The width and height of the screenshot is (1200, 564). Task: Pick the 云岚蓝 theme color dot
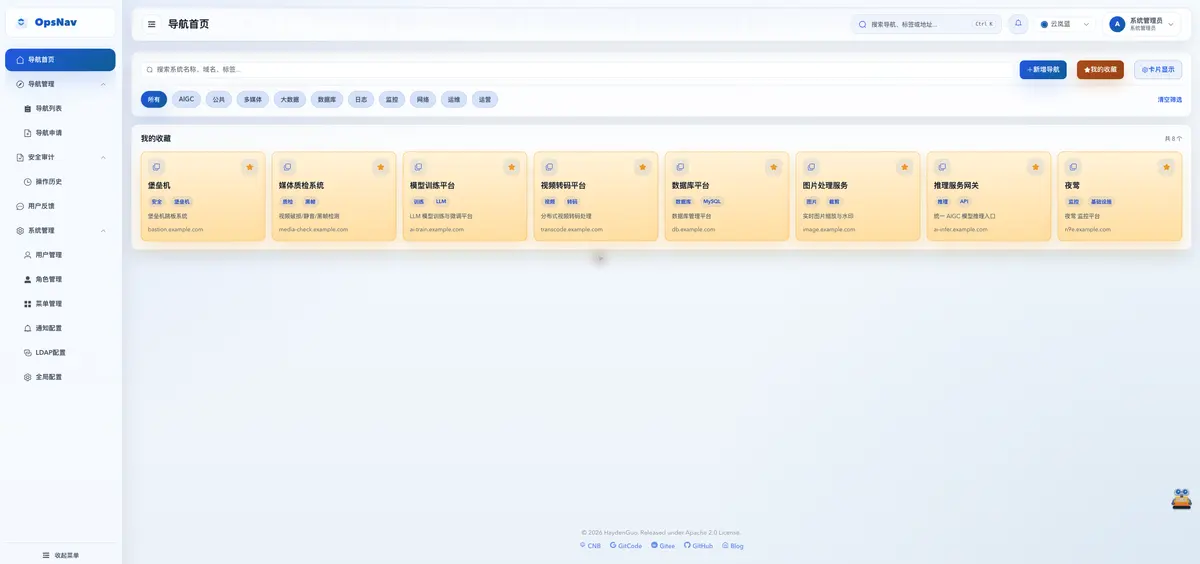[1044, 24]
